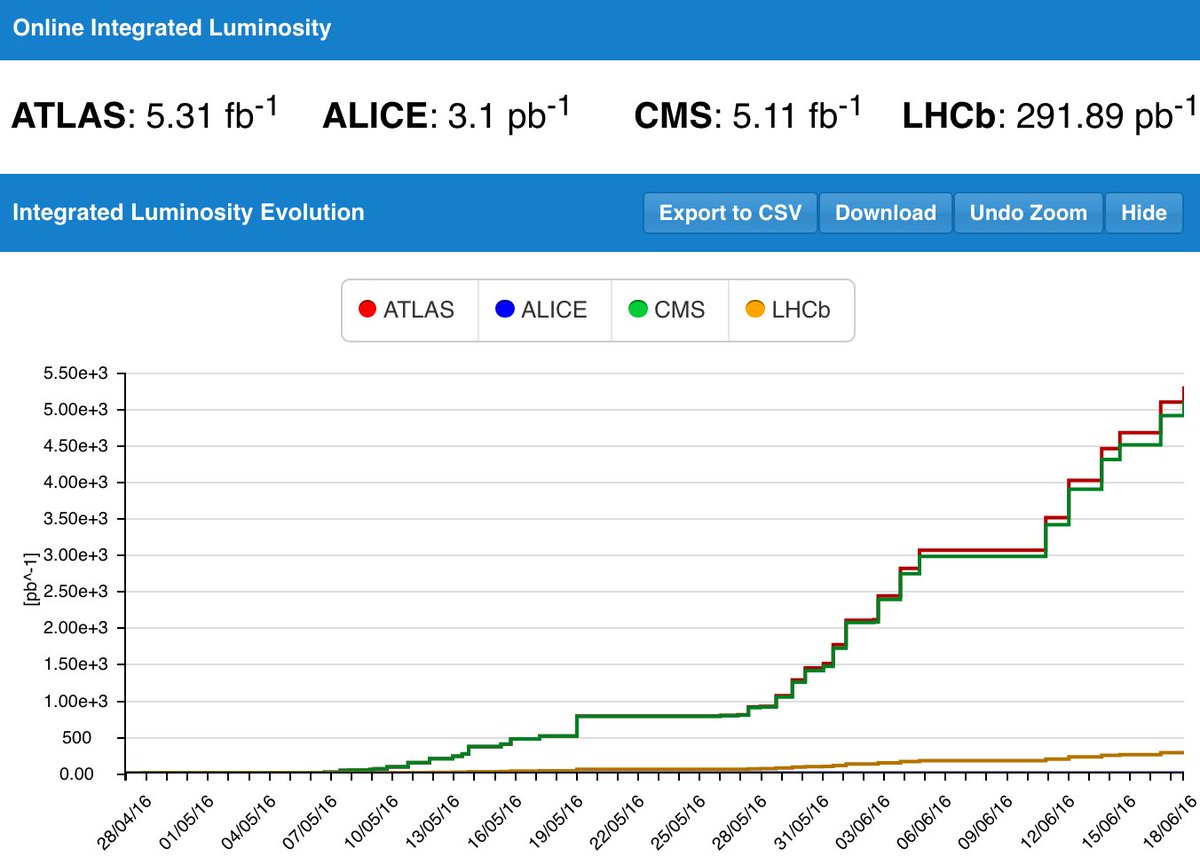The width and height of the screenshot is (1200, 864).
Task: Click the LHCb 291.89 pb-1 value
Action: point(1049,114)
